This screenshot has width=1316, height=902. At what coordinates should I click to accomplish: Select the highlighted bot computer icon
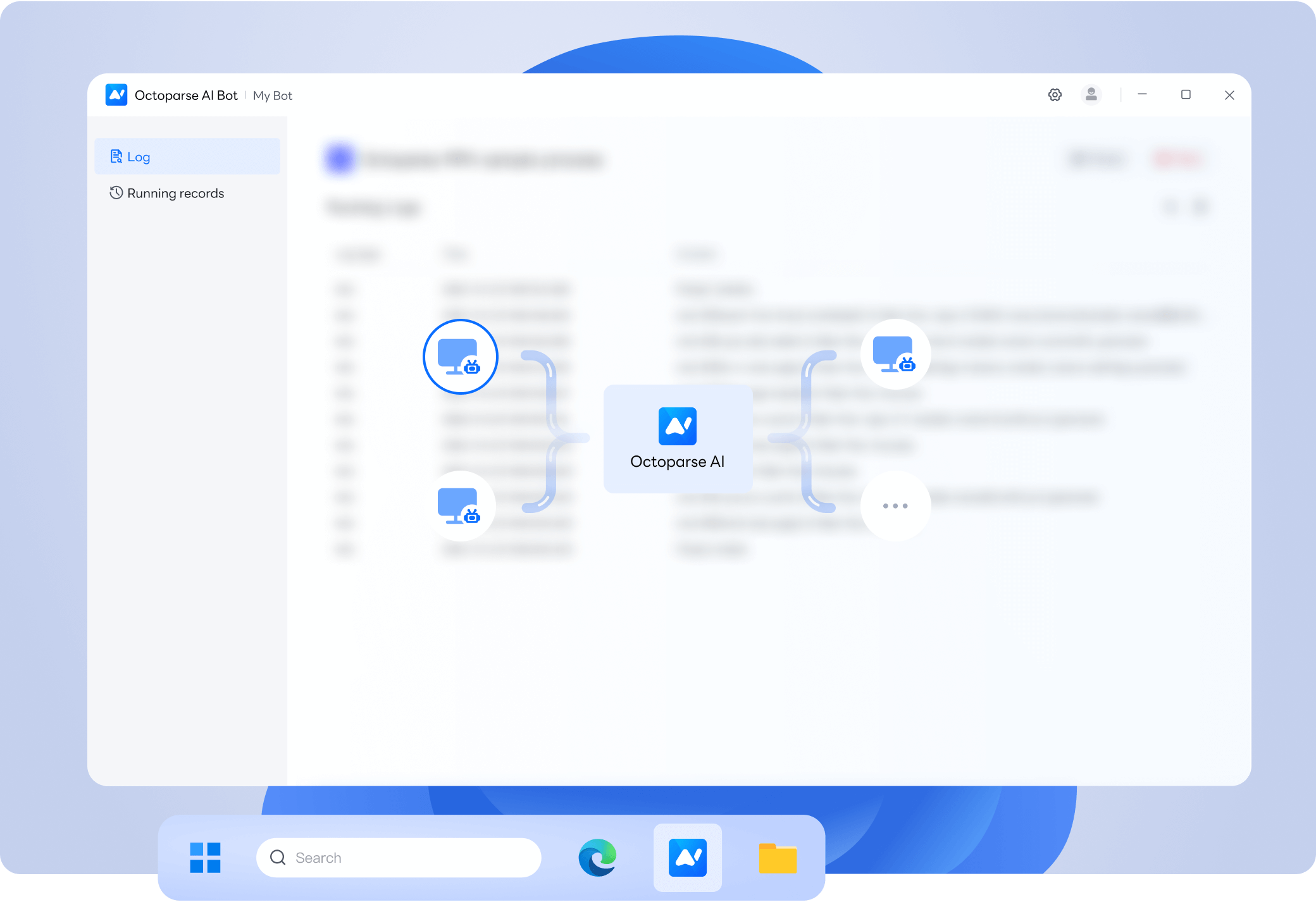tap(461, 357)
